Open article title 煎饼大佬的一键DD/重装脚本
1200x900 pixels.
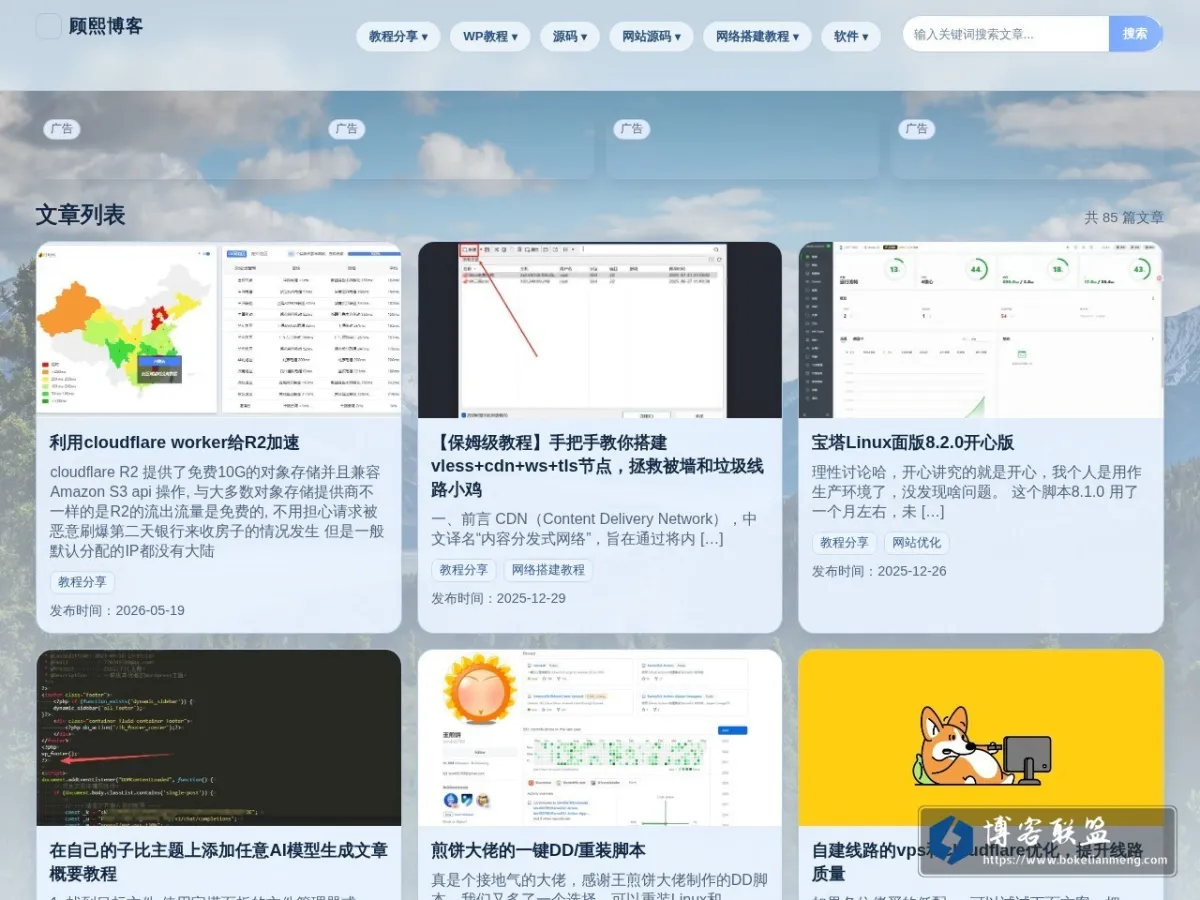point(538,850)
